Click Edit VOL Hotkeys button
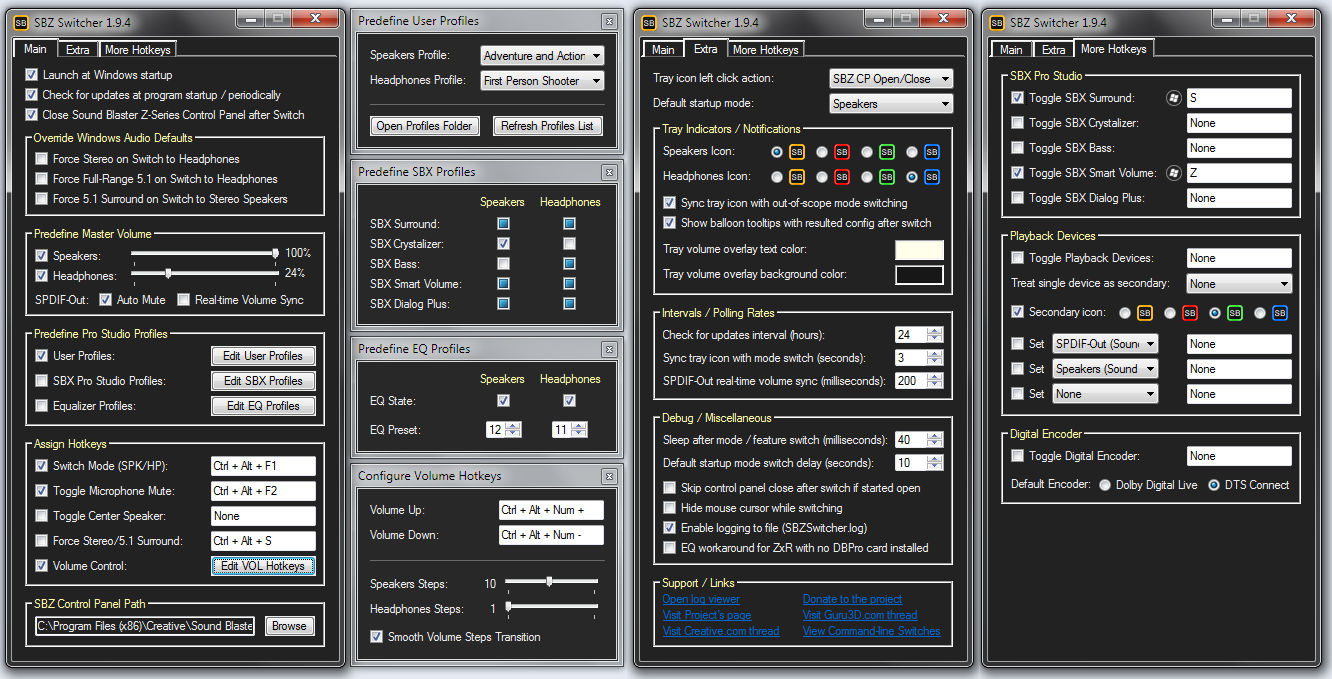 (263, 566)
